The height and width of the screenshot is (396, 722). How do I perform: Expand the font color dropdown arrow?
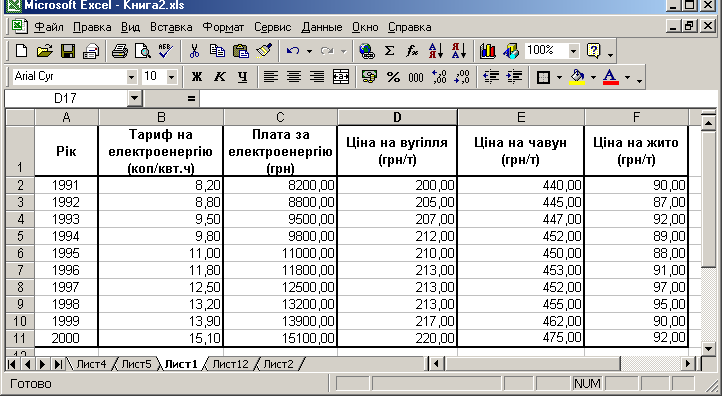(x=628, y=77)
